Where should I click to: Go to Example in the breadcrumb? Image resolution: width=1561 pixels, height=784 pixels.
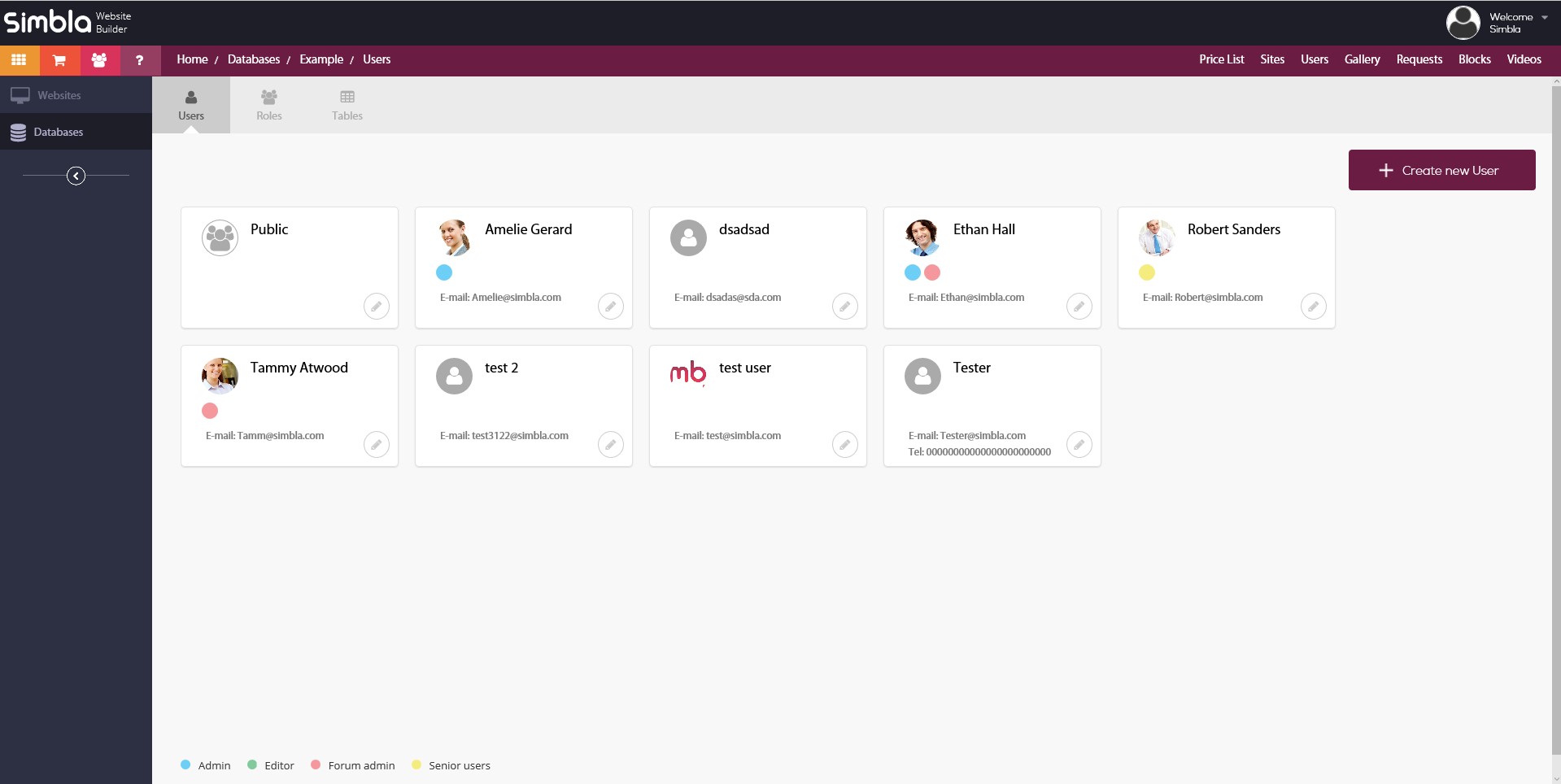(x=321, y=59)
